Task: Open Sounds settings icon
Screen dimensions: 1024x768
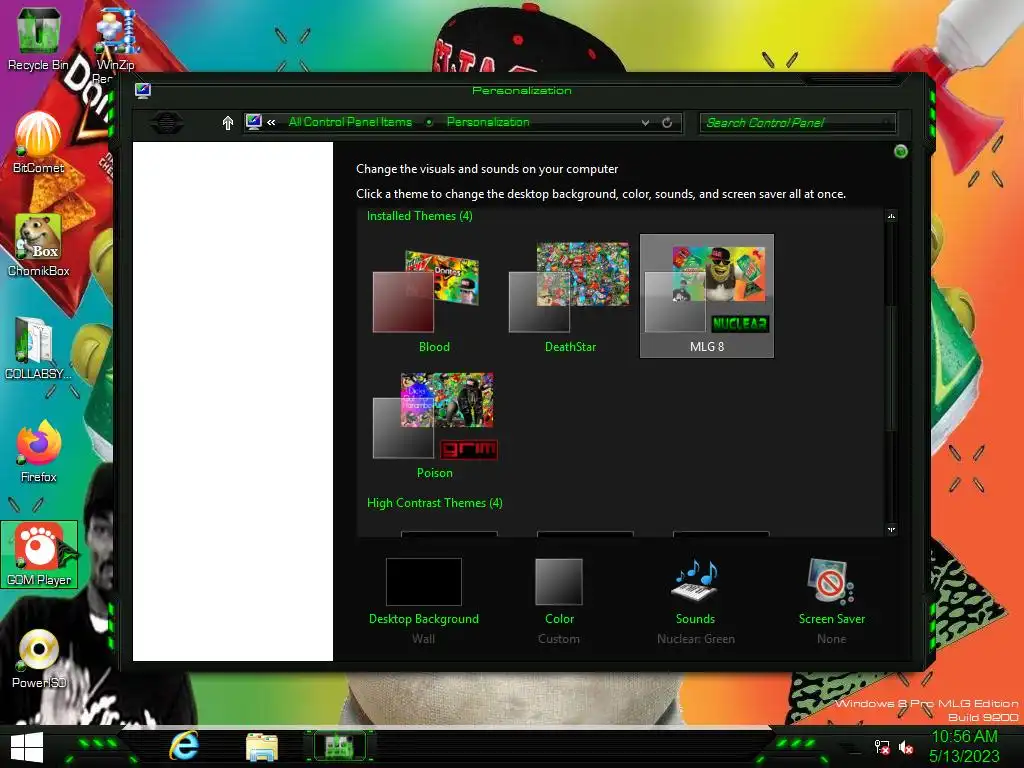Action: point(696,581)
